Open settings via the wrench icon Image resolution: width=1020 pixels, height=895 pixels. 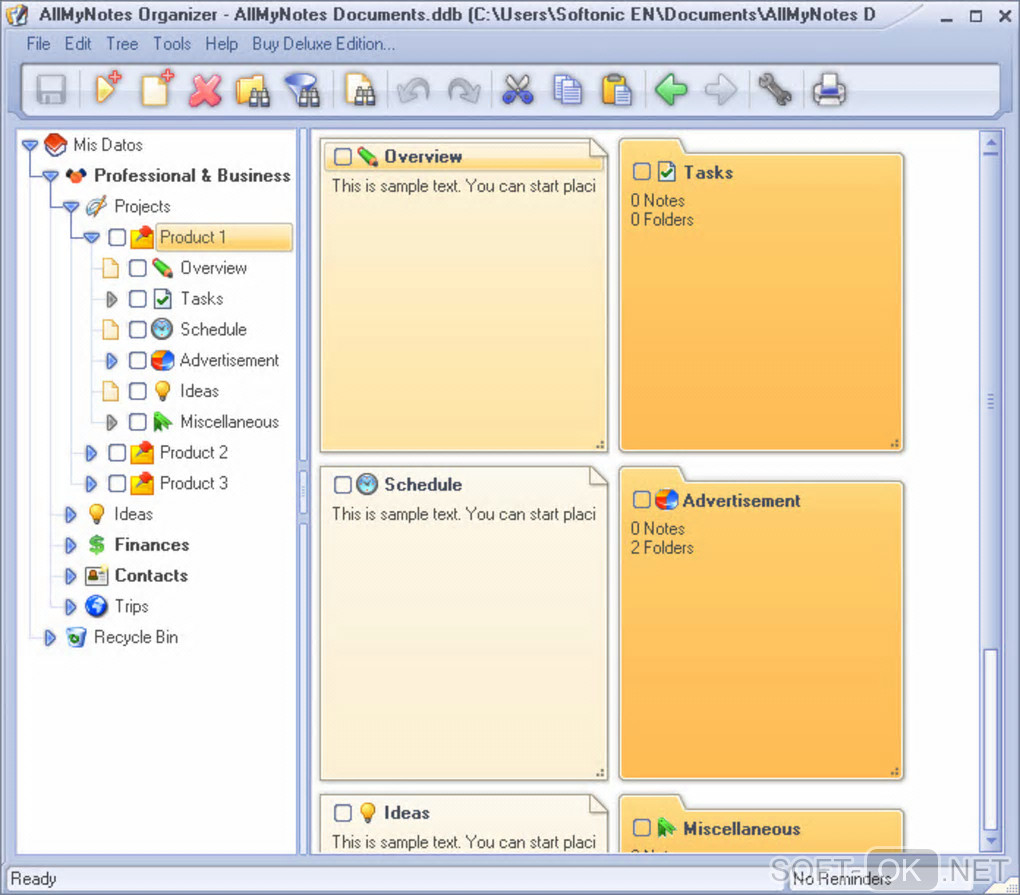pyautogui.click(x=775, y=89)
